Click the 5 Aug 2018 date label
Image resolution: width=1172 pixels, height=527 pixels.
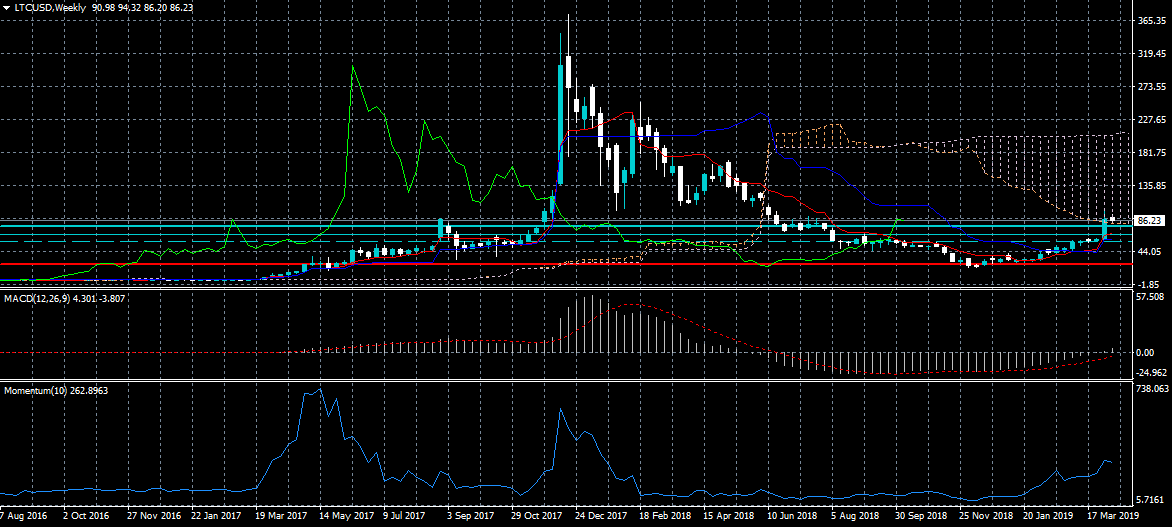click(856, 517)
